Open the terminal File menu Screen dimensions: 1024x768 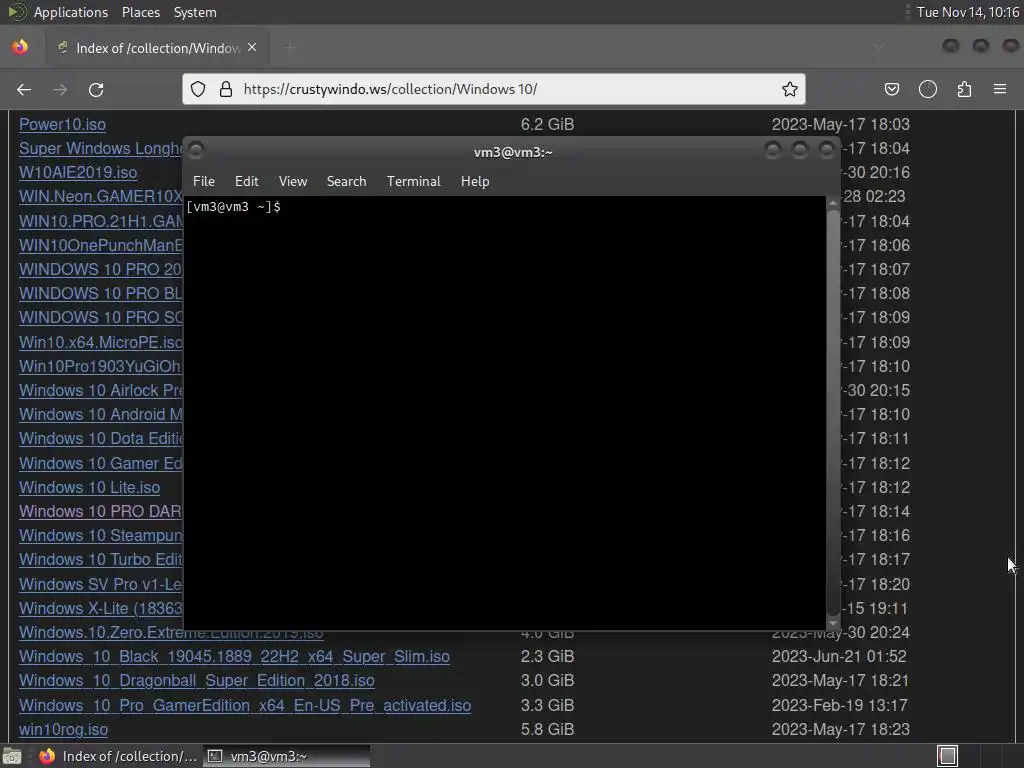point(204,182)
